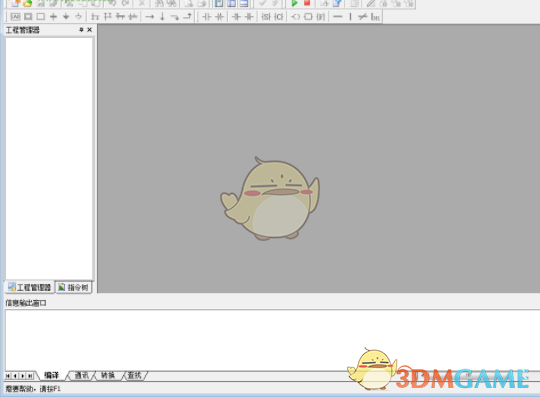Switch to the 指令树 tab

click(x=73, y=287)
